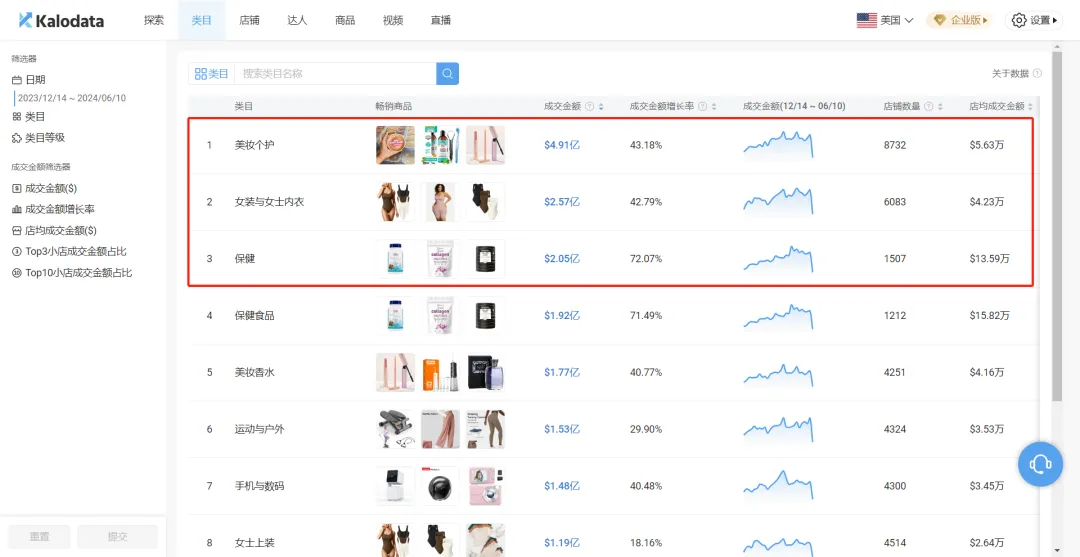Click the 成交金额 column info icon
The width and height of the screenshot is (1080, 557).
tap(590, 106)
